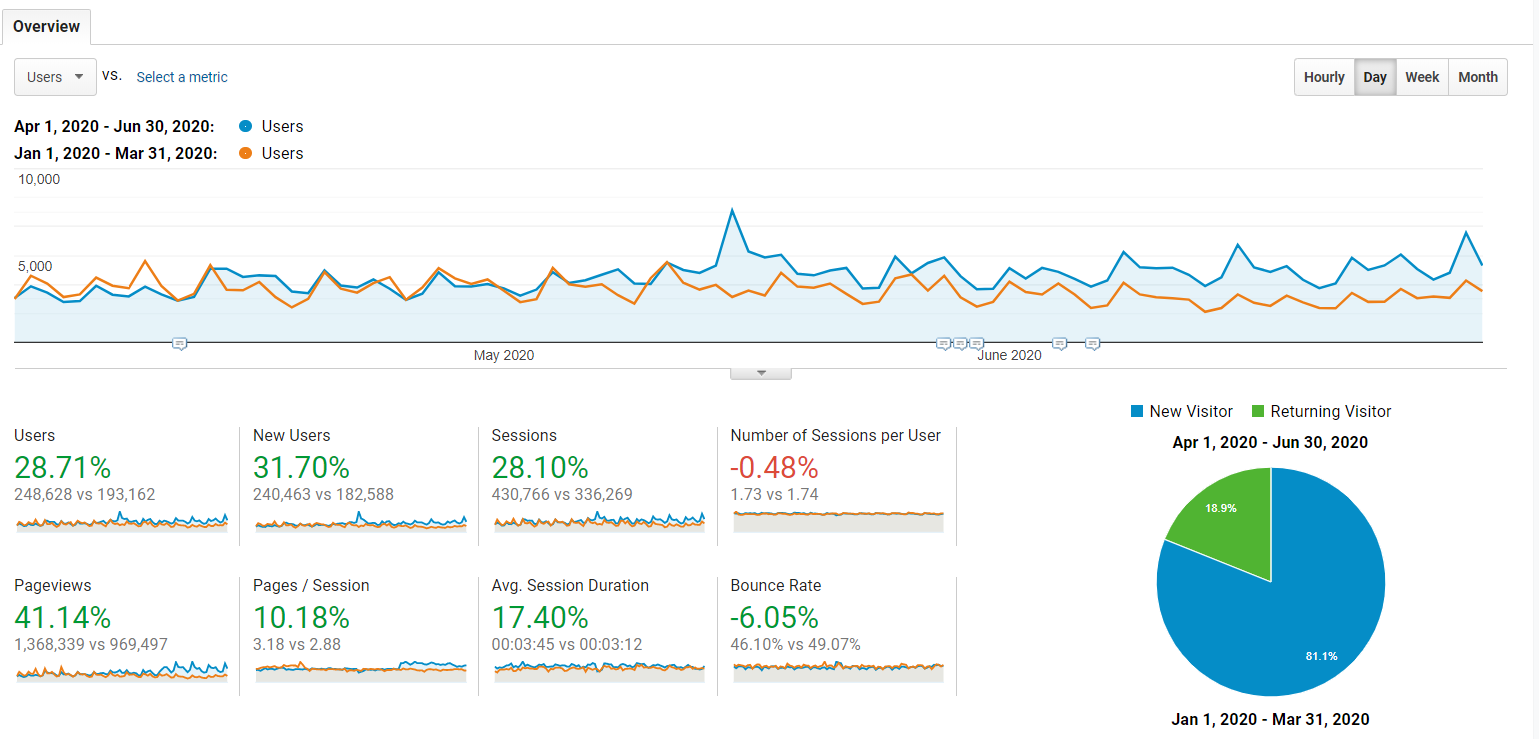This screenshot has width=1539, height=739.
Task: Click the orange Users legend dot
Action: 246,154
